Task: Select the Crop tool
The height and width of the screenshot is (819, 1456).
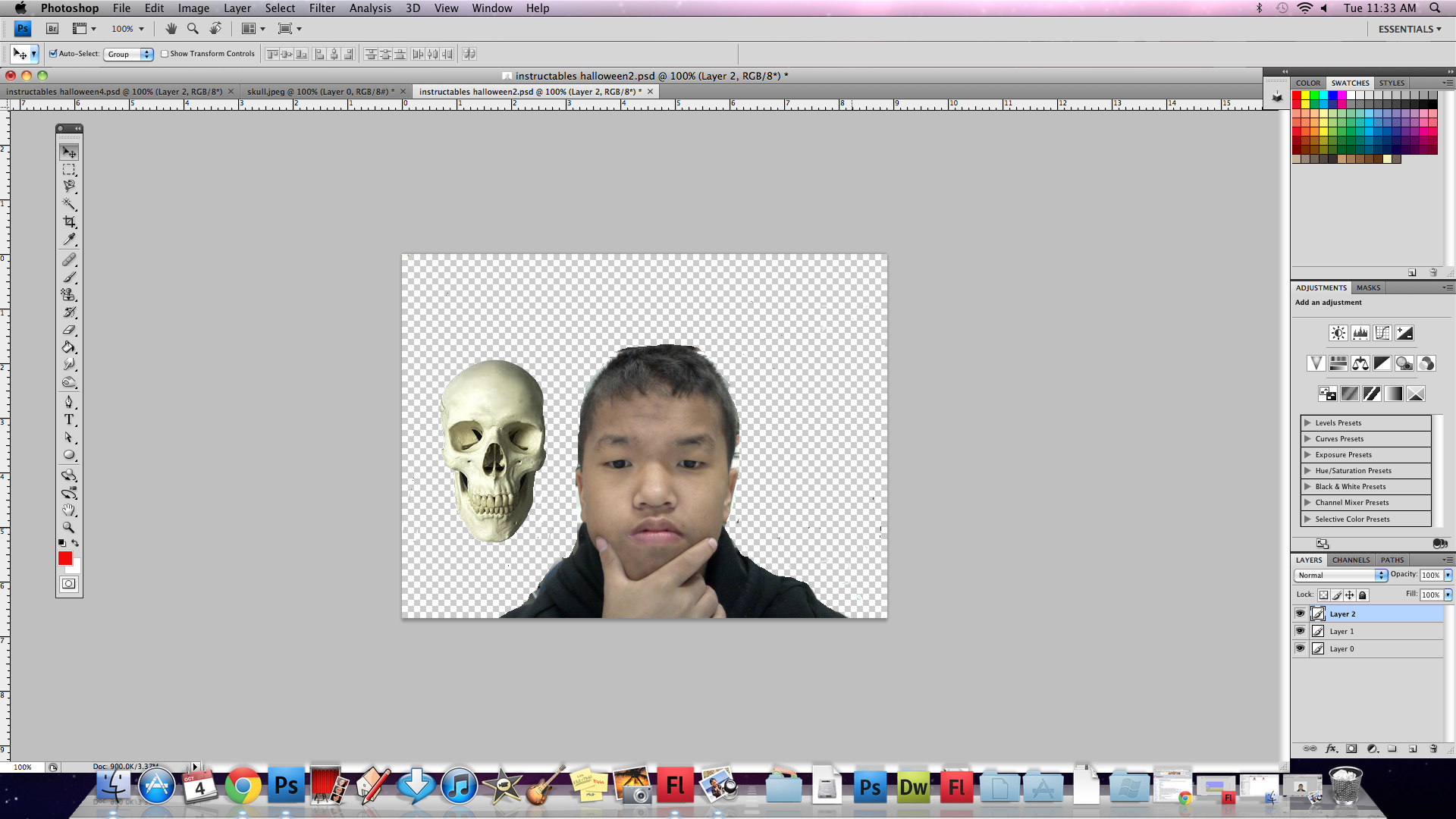Action: [69, 222]
